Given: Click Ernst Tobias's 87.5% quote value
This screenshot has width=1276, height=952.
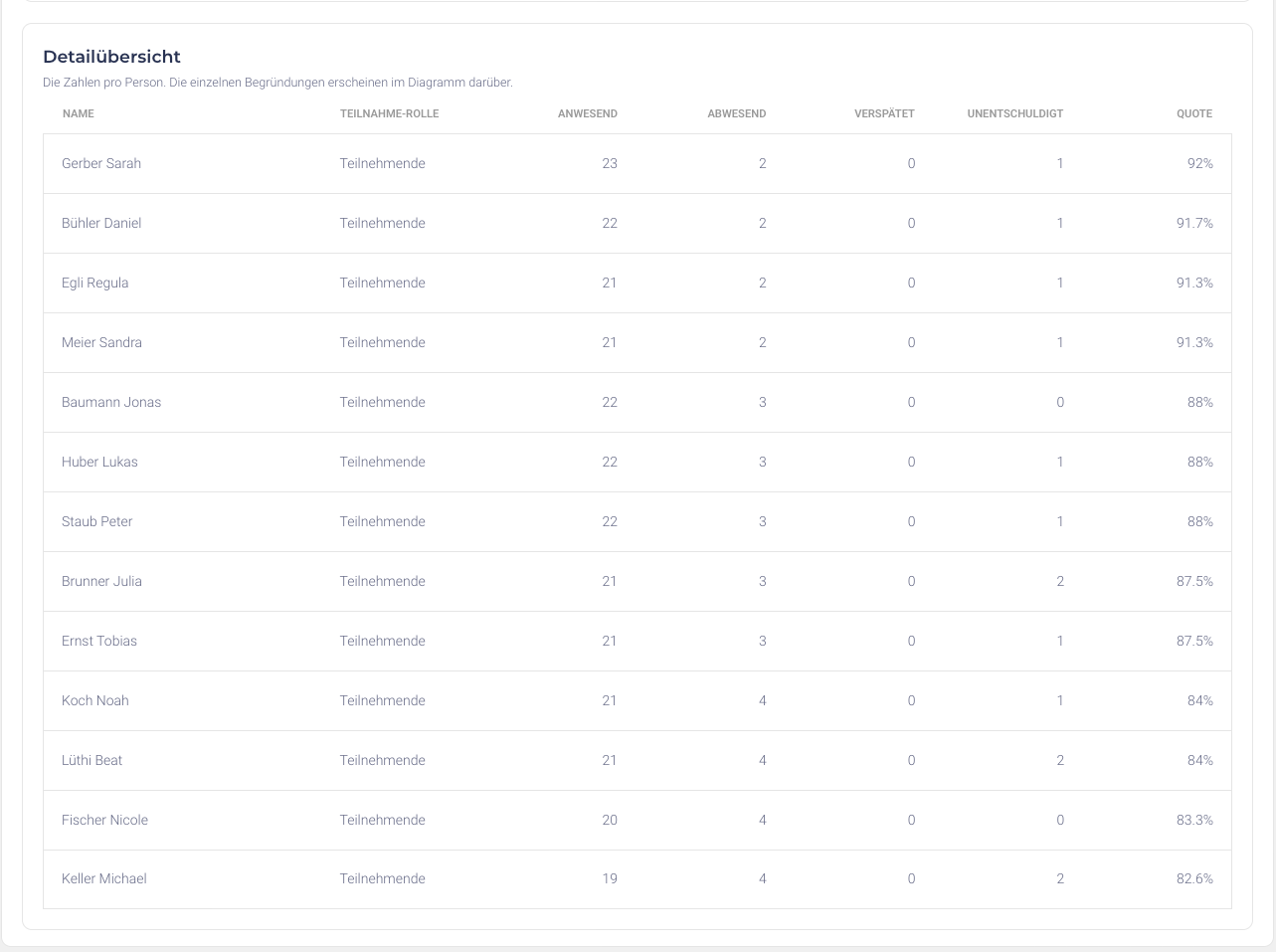Looking at the screenshot, I should pos(1194,641).
